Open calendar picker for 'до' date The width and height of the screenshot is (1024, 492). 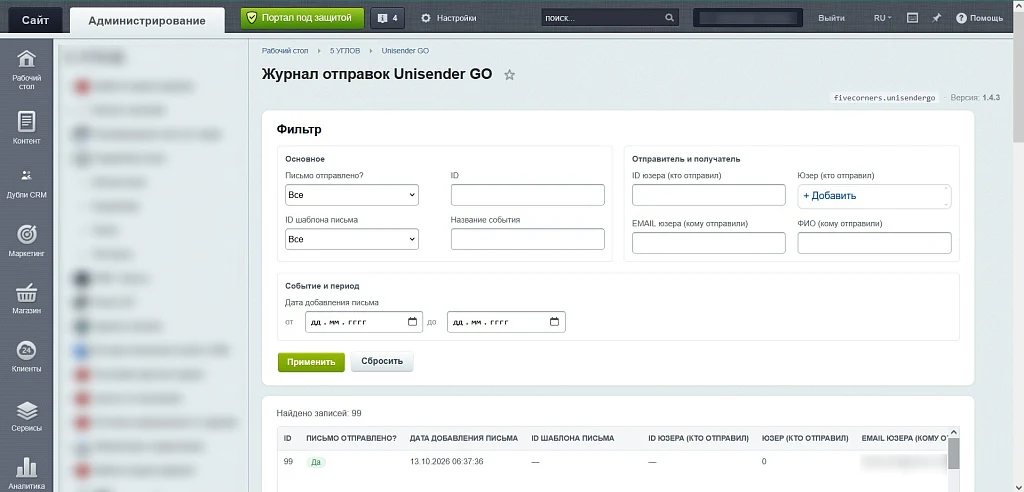554,322
